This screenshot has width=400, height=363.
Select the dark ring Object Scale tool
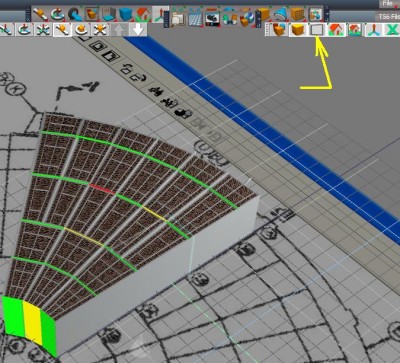pos(75,14)
